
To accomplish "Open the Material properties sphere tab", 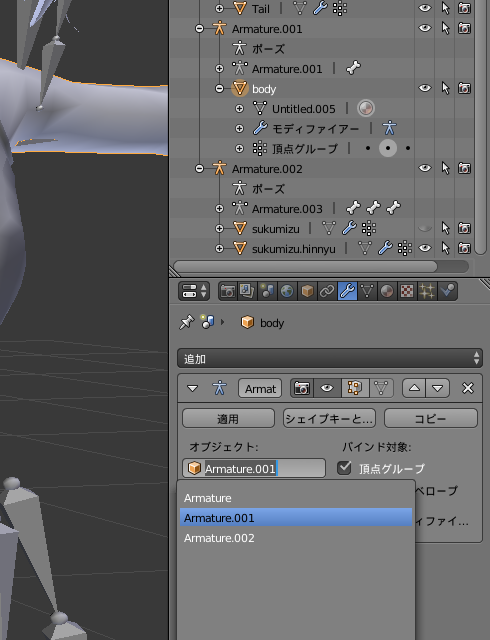I will tap(387, 291).
